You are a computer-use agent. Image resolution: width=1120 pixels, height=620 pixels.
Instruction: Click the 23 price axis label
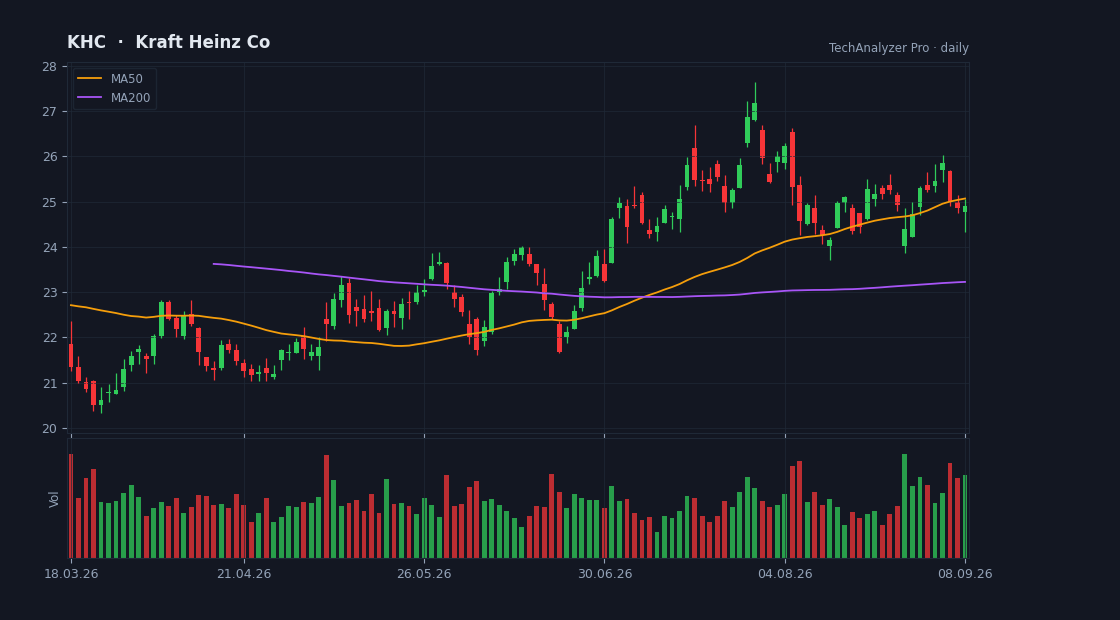click(x=49, y=293)
